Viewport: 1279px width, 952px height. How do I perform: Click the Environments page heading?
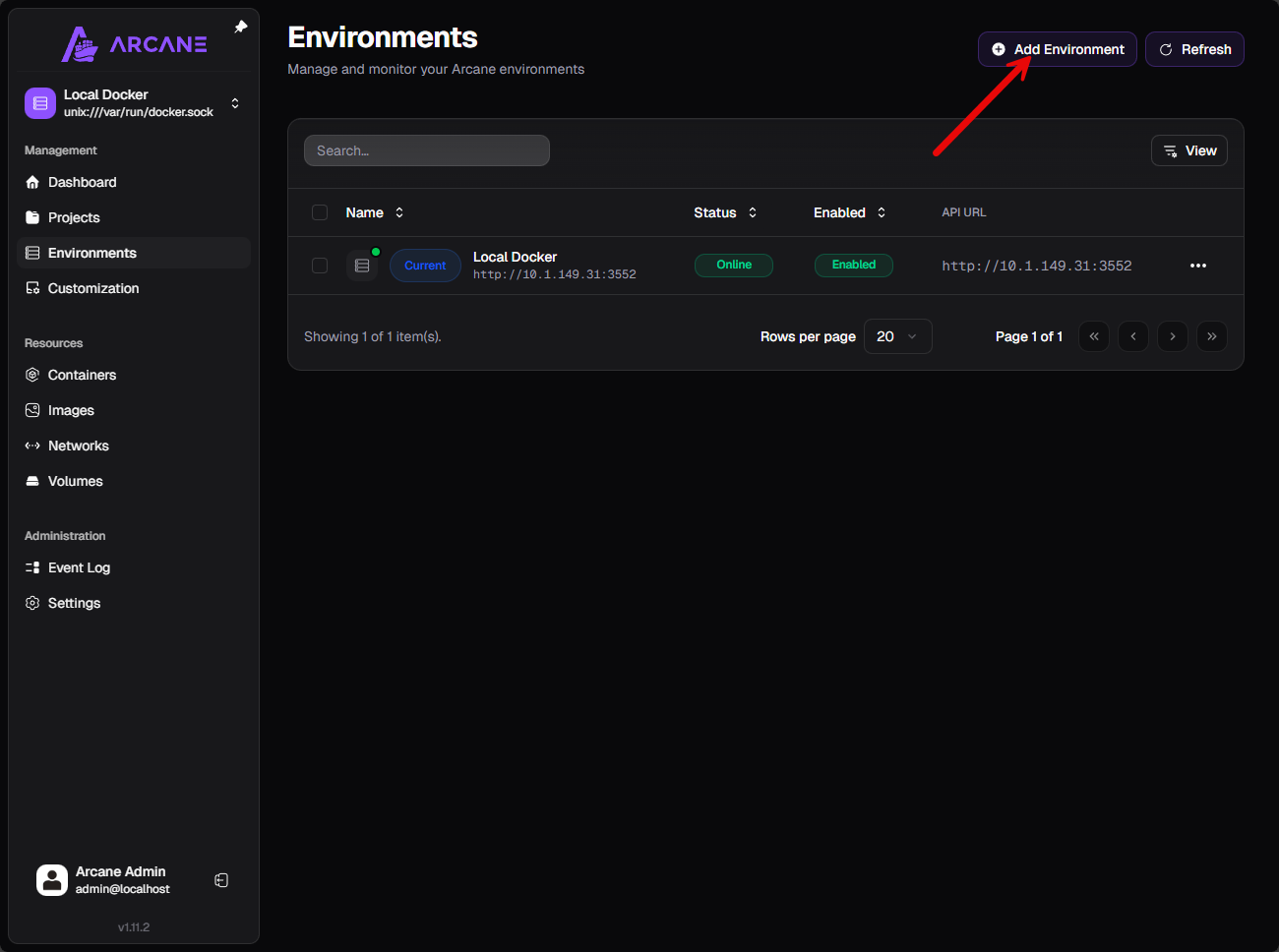[383, 37]
